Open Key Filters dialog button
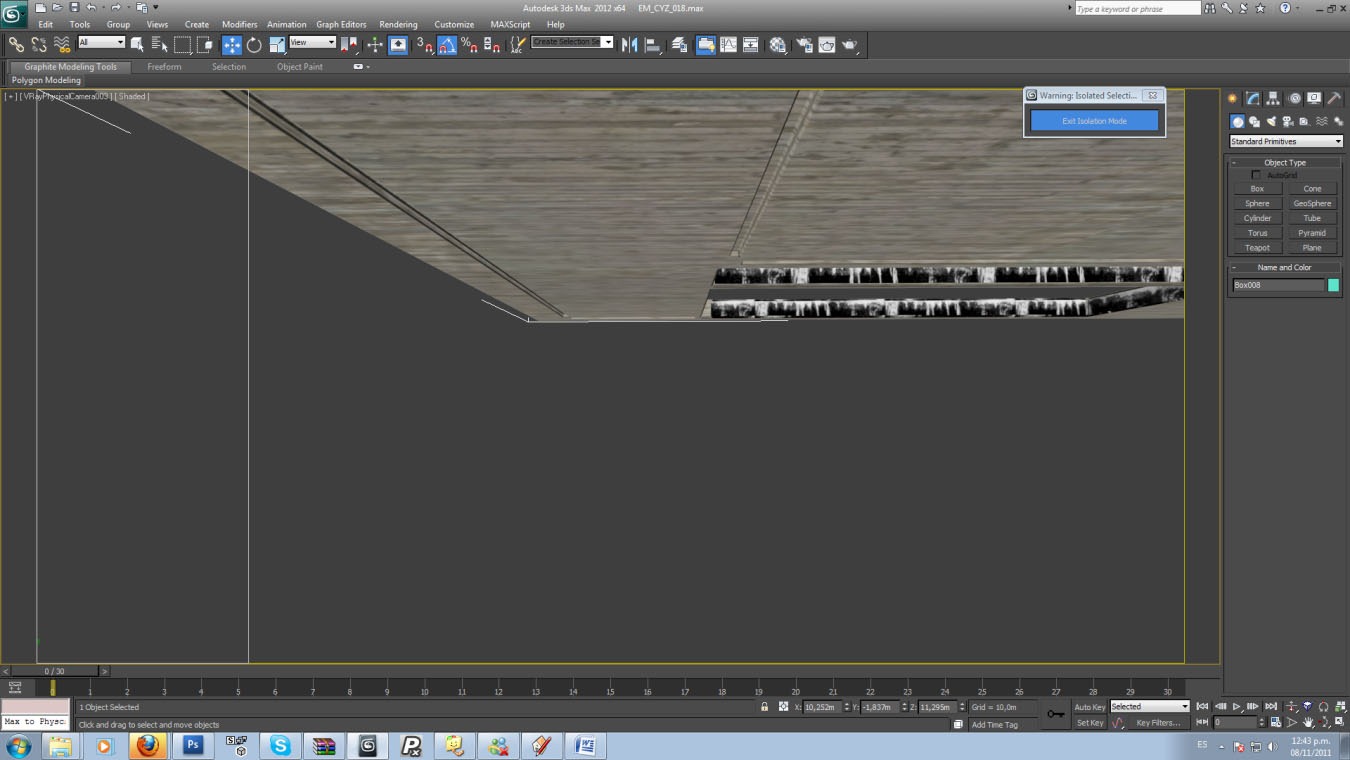 point(1157,723)
